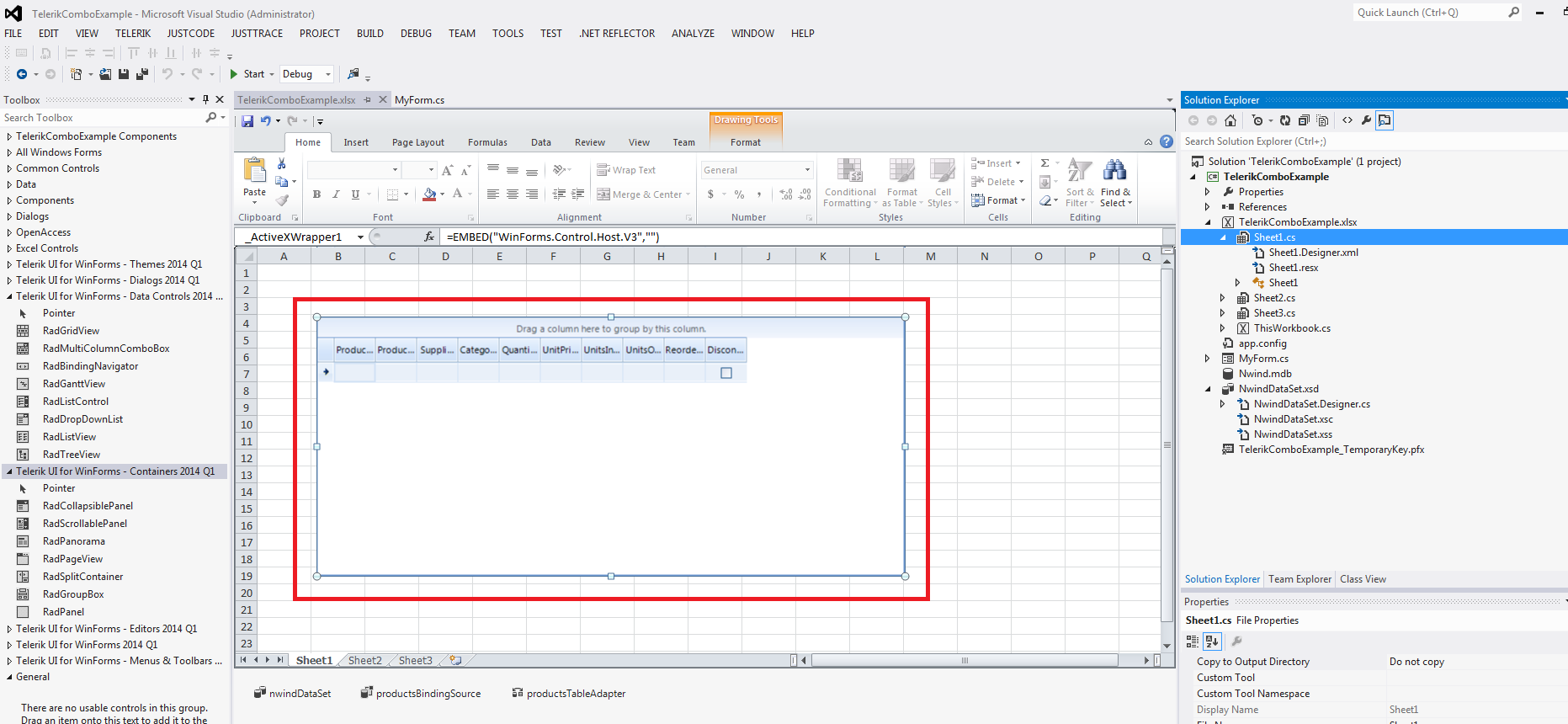Click the Insert Function fx icon
Viewport: 1568px width, 724px height.
click(429, 237)
